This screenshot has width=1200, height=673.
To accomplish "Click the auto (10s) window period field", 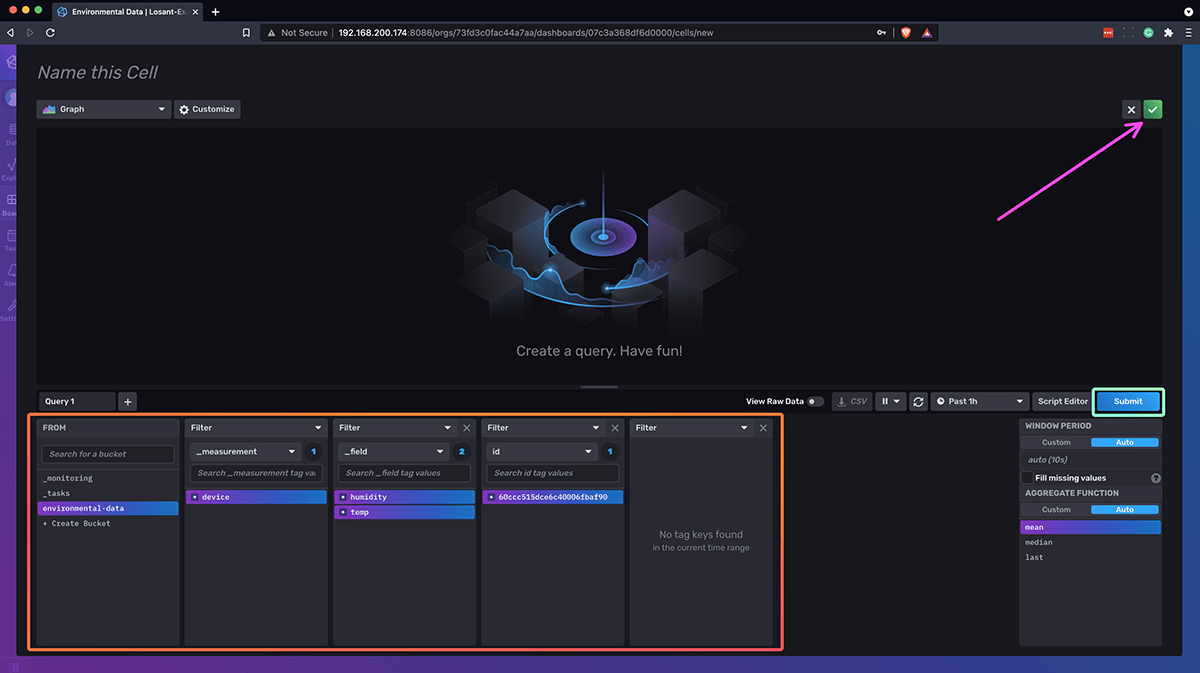I will point(1091,460).
